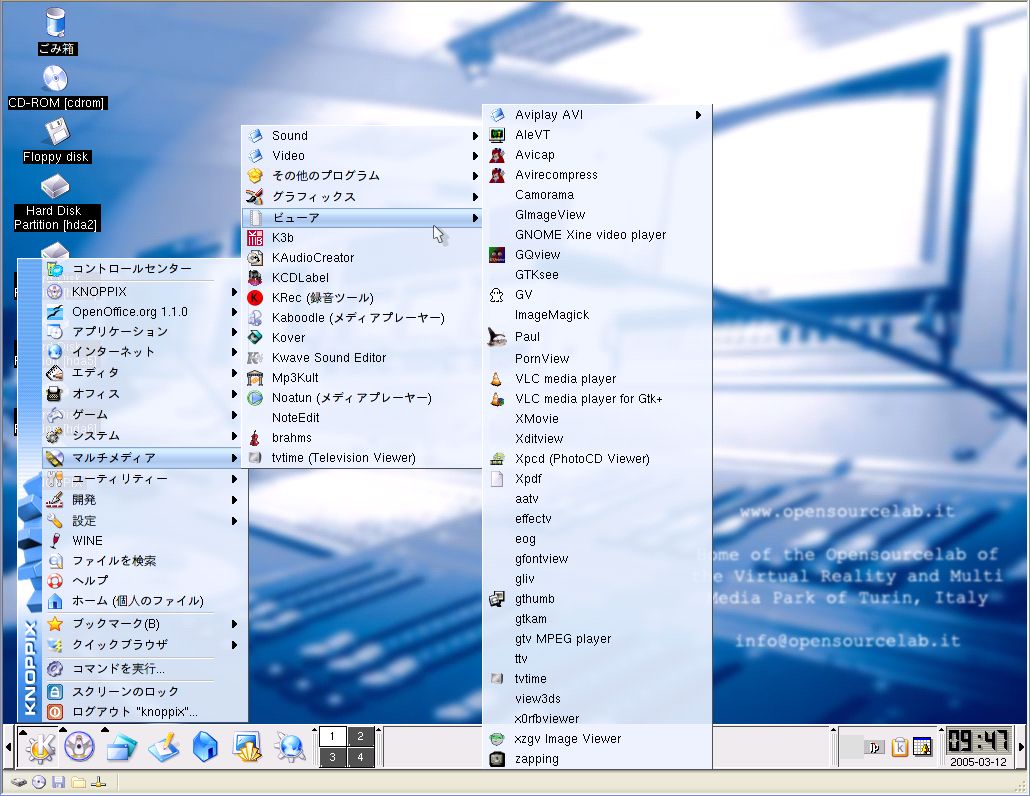The width and height of the screenshot is (1030, 796).
Task: Hide the panel using the left edge arrow
Action: coord(8,747)
